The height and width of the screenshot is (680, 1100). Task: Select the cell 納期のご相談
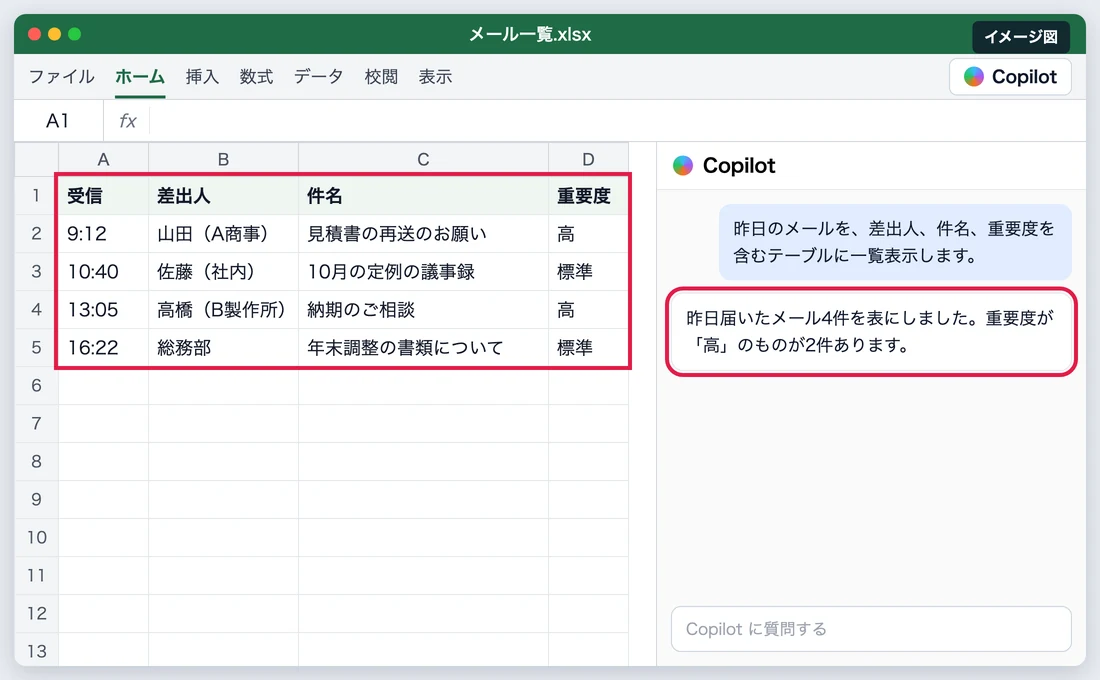(423, 309)
